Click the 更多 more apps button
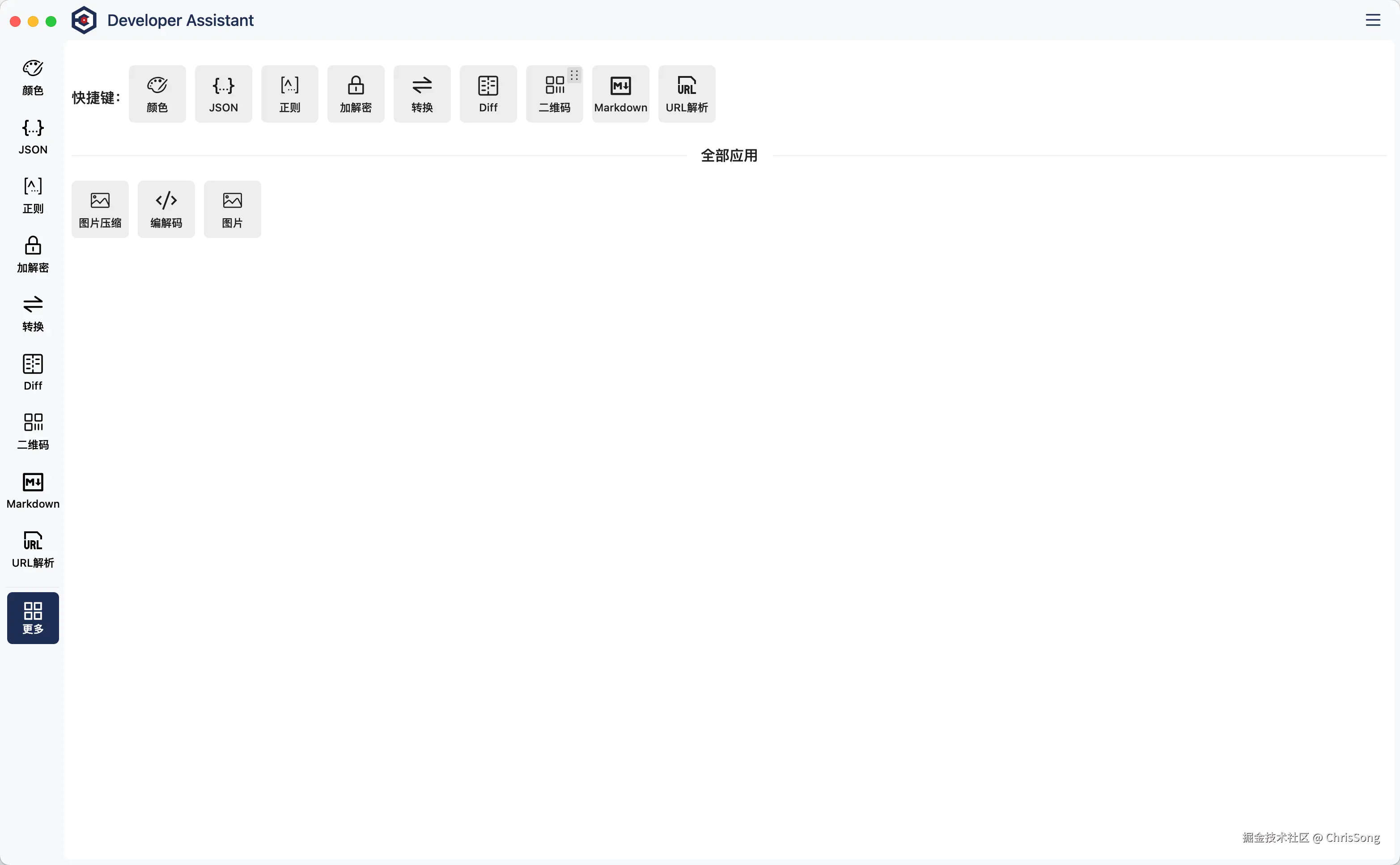Viewport: 1400px width, 865px height. point(33,617)
